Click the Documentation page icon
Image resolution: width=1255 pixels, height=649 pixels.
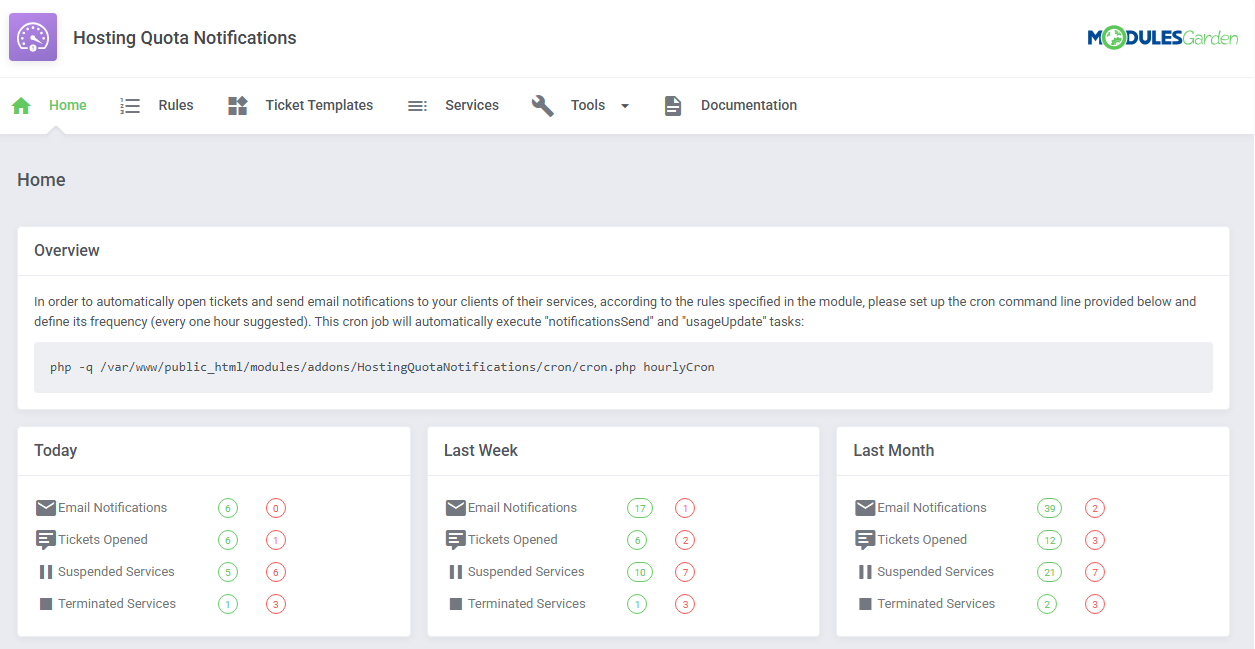click(x=673, y=104)
